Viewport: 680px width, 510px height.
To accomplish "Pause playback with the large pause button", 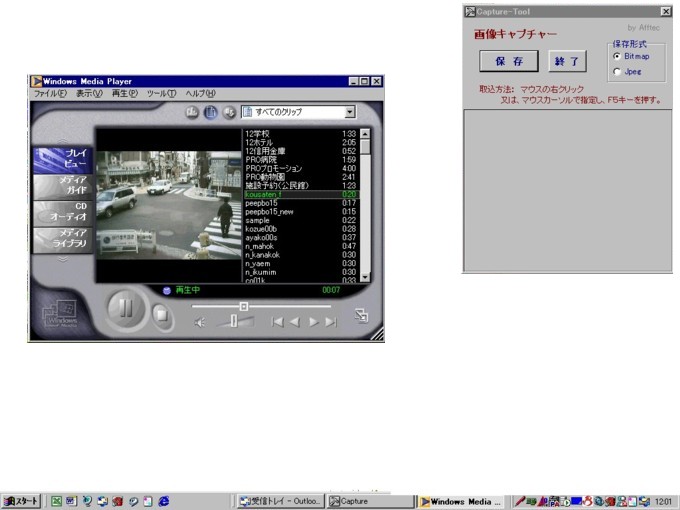I will point(126,309).
